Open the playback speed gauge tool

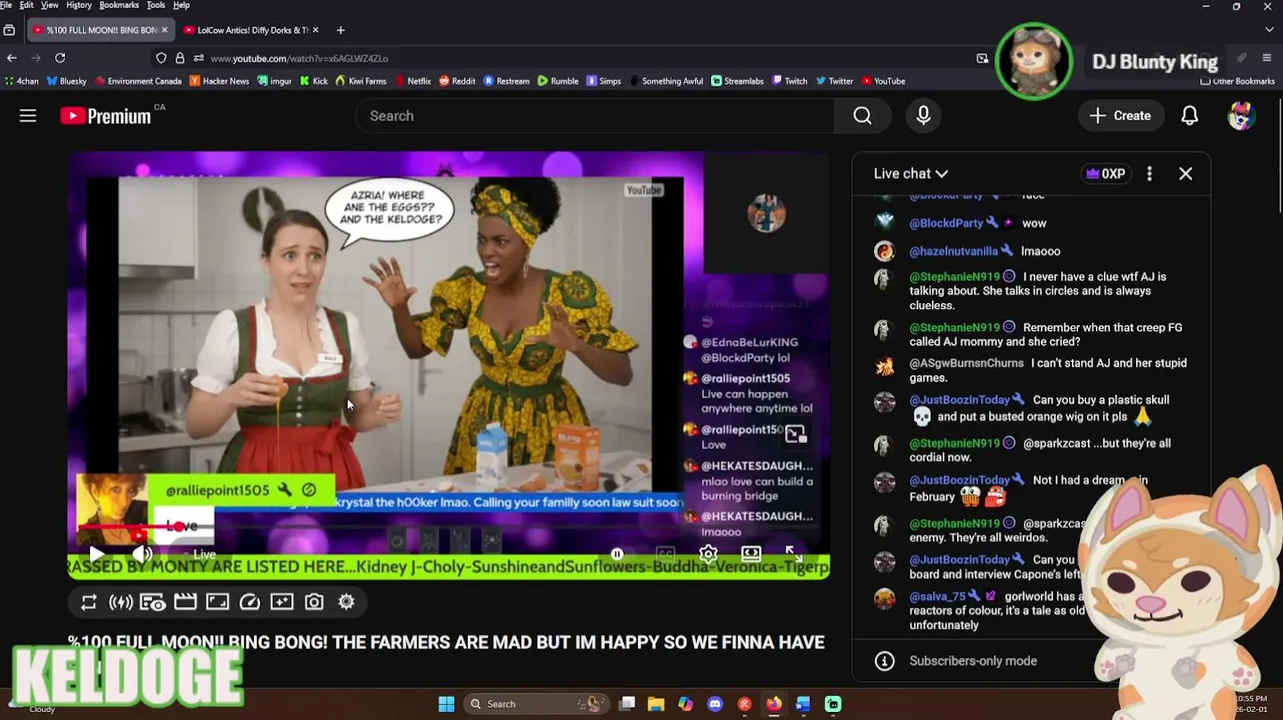click(x=250, y=602)
